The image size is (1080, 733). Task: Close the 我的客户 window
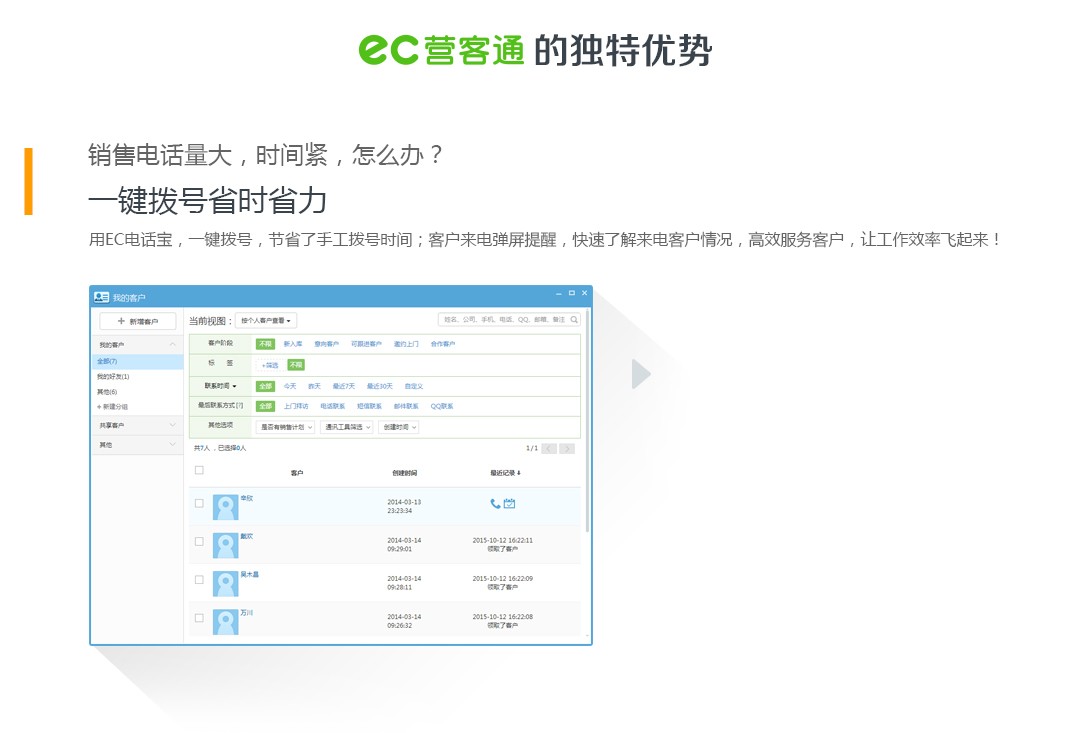coord(585,293)
